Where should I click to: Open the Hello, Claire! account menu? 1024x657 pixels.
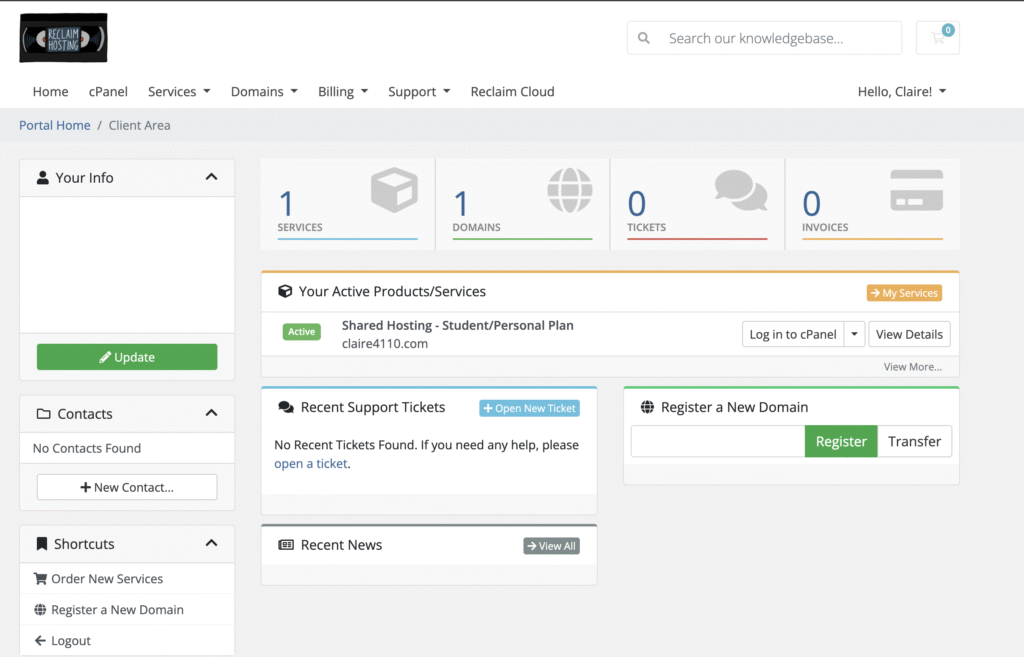[902, 91]
